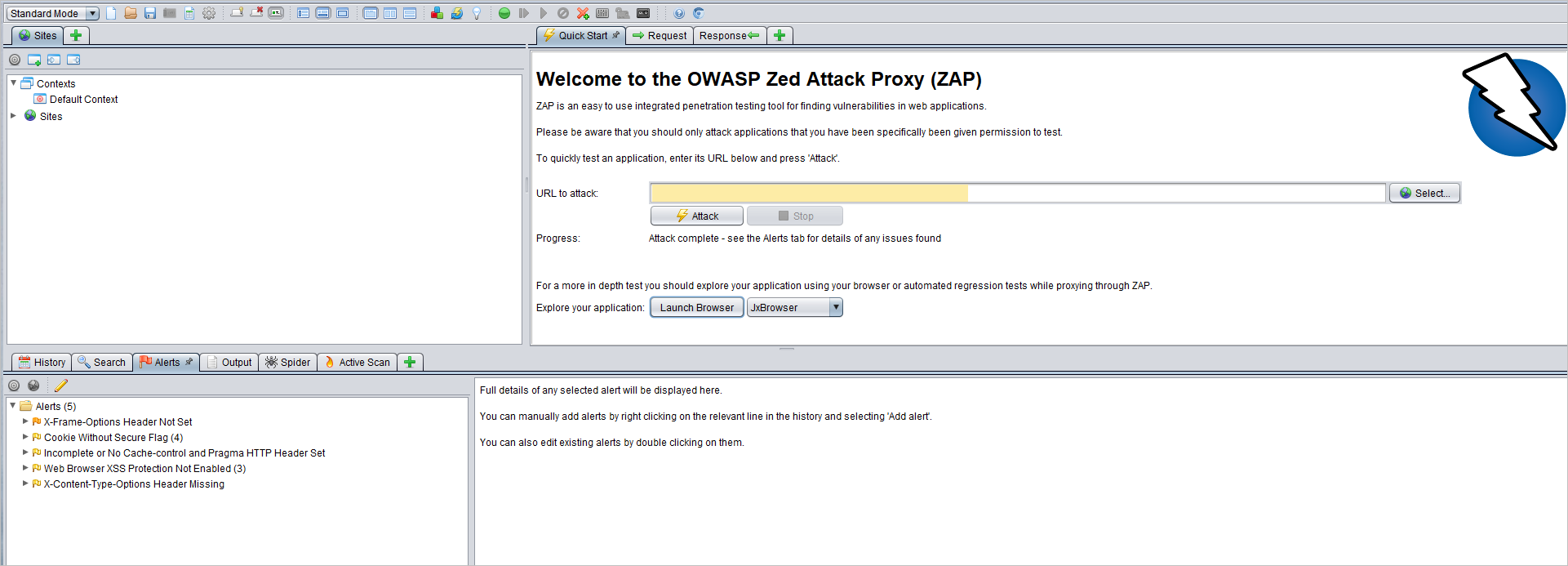Click the Step to next request icon
This screenshot has width=1568, height=566.
524,13
